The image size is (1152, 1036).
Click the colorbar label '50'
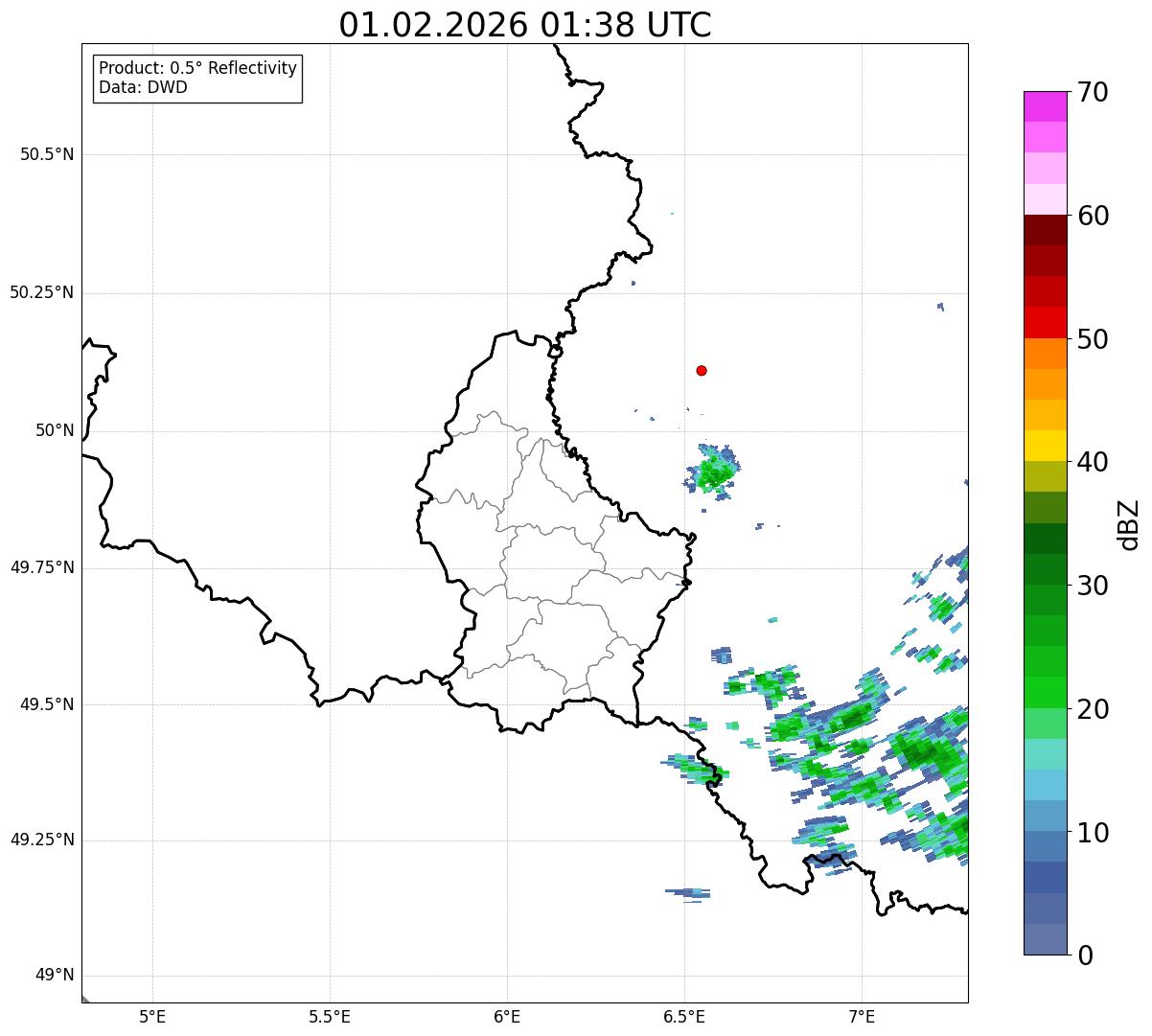click(1093, 339)
